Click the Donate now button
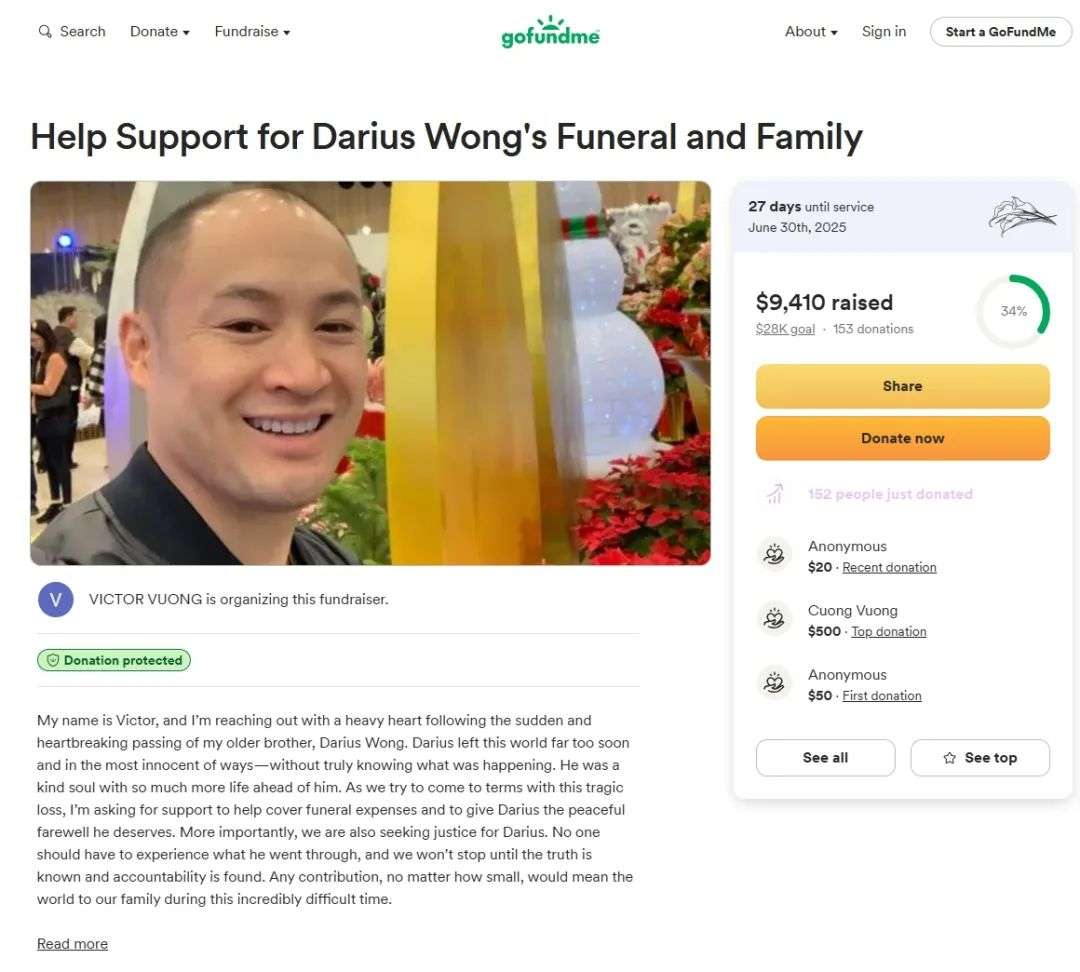Viewport: 1080px width, 972px height. (x=902, y=438)
